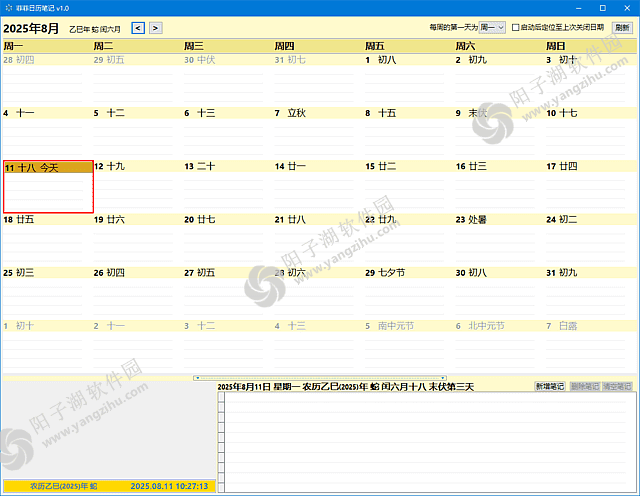Go to next month arrow button
The width and height of the screenshot is (640, 496).
click(x=156, y=28)
